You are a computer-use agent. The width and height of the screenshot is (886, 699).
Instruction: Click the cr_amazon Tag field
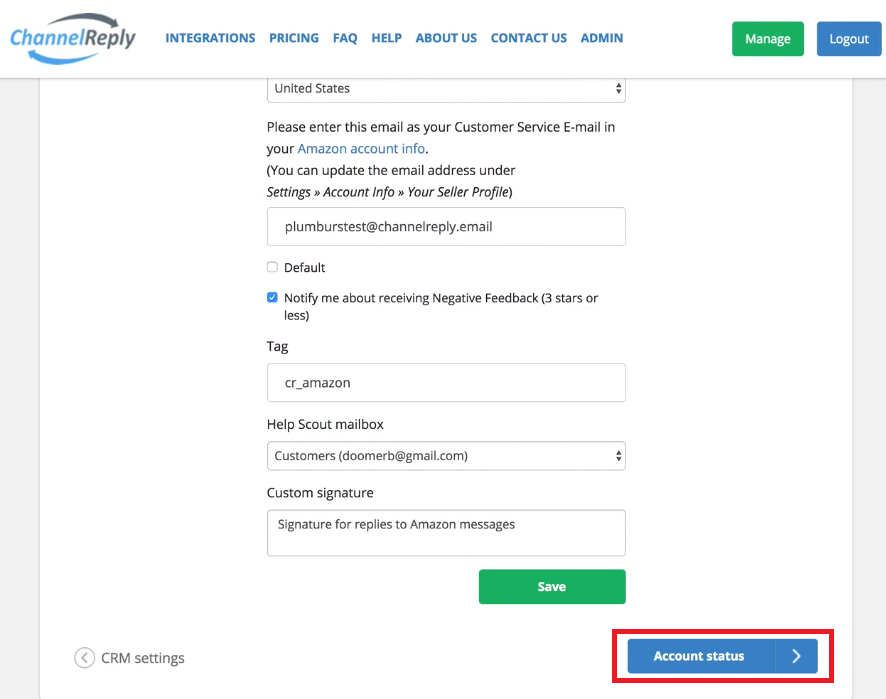tap(446, 383)
